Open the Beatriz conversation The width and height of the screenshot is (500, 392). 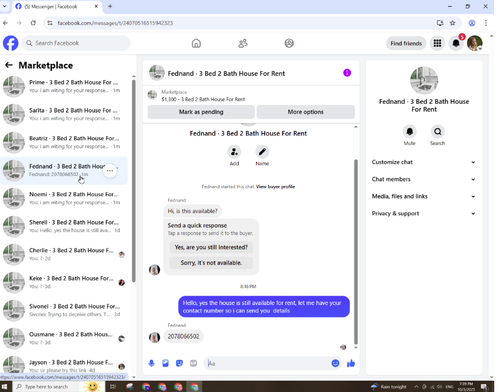(x=63, y=142)
